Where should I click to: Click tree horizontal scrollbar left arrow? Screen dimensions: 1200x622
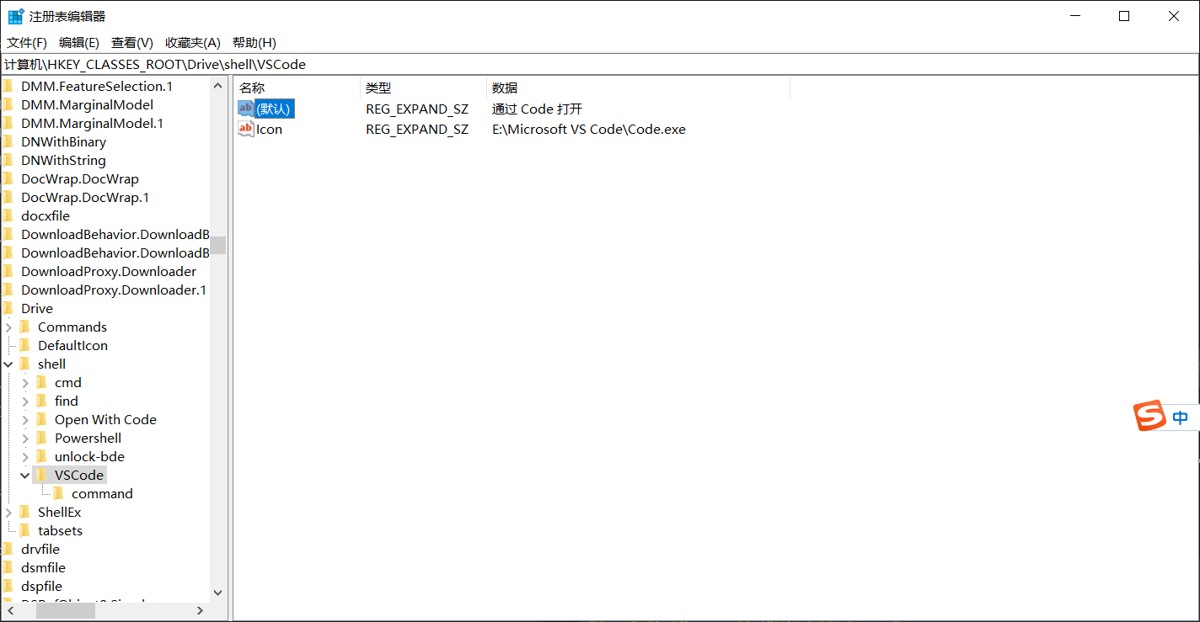(x=9, y=611)
